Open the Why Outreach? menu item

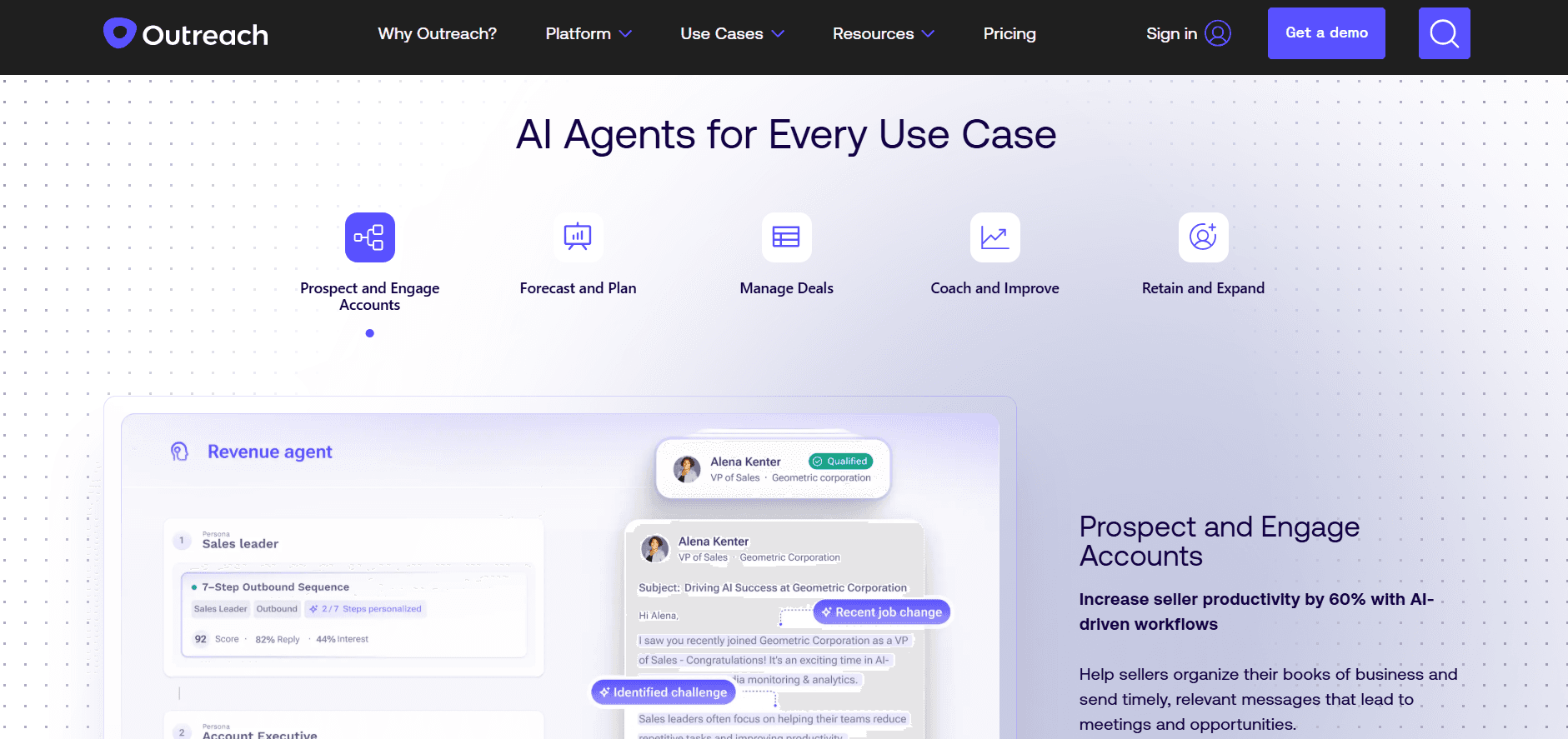point(437,33)
